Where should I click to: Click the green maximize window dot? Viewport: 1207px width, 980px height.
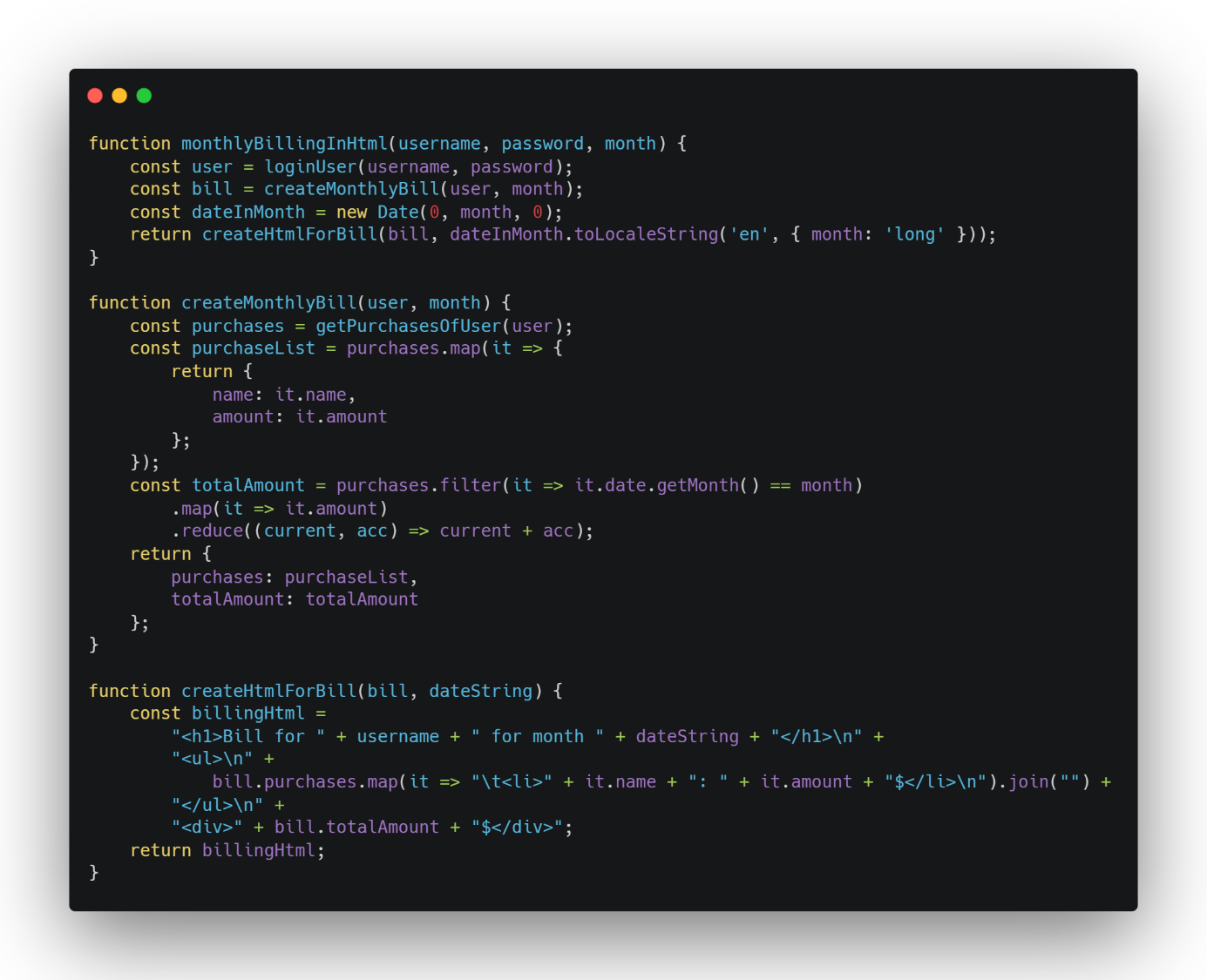[x=144, y=96]
